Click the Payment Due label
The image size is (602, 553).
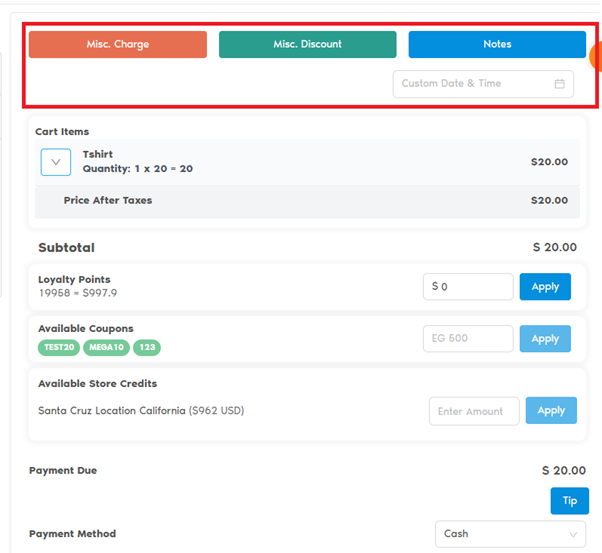tap(63, 470)
